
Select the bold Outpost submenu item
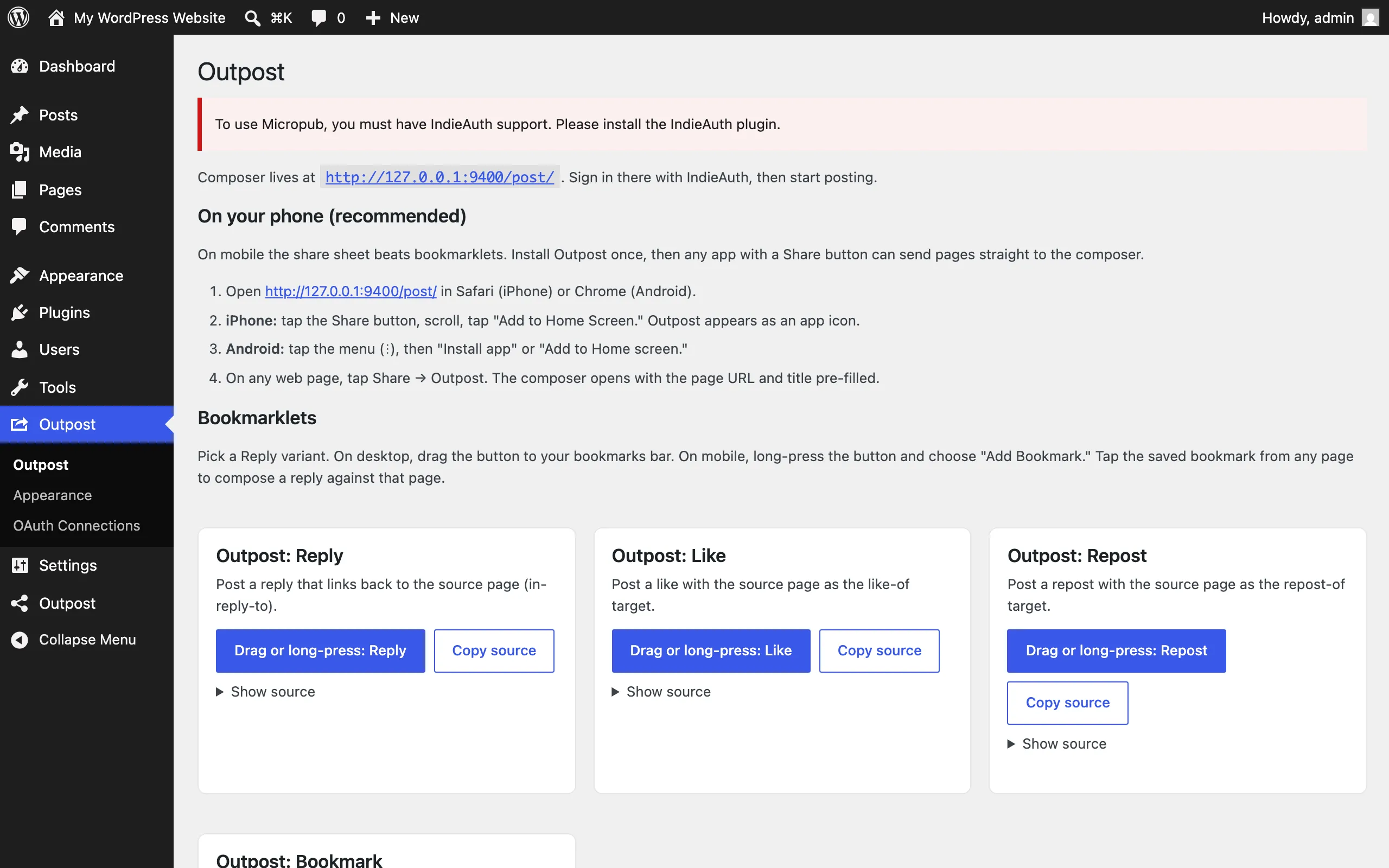(x=41, y=465)
